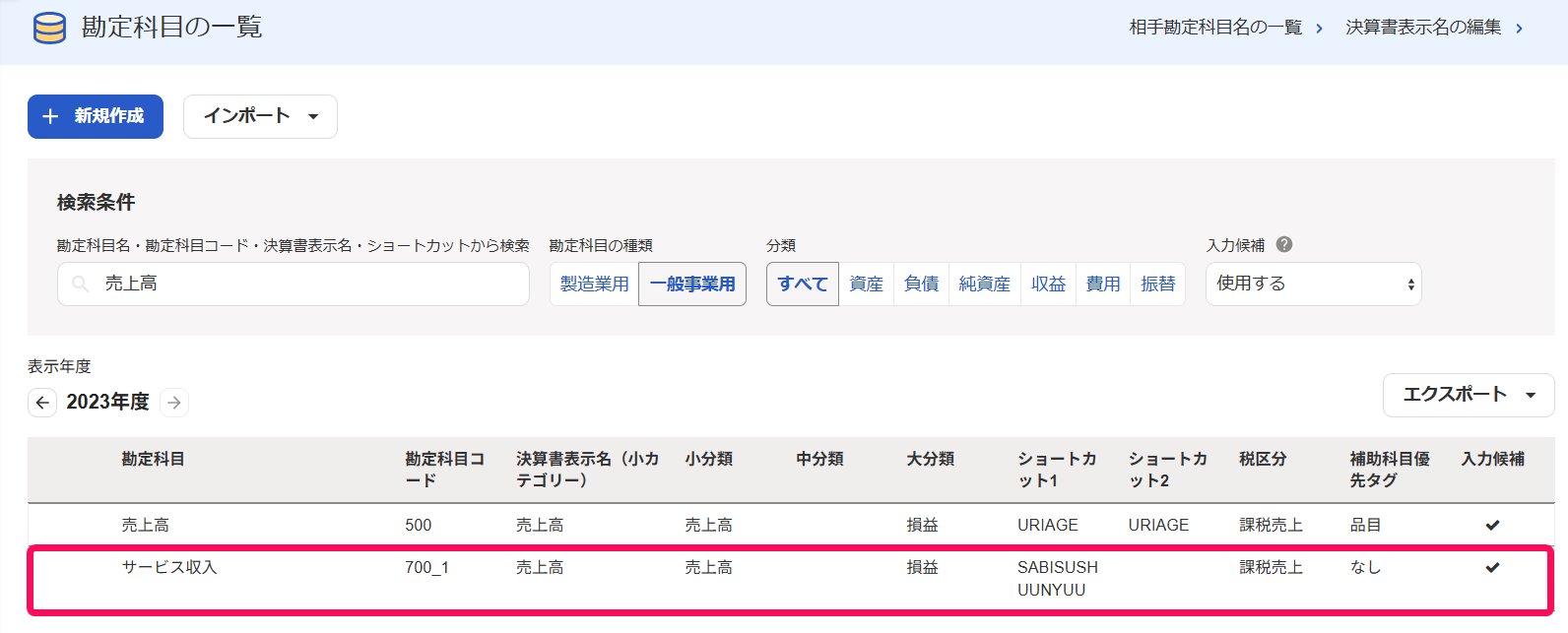Click shortcut 1 value URIAGE in the 売上高 row
The image size is (1568, 633).
tap(1048, 525)
